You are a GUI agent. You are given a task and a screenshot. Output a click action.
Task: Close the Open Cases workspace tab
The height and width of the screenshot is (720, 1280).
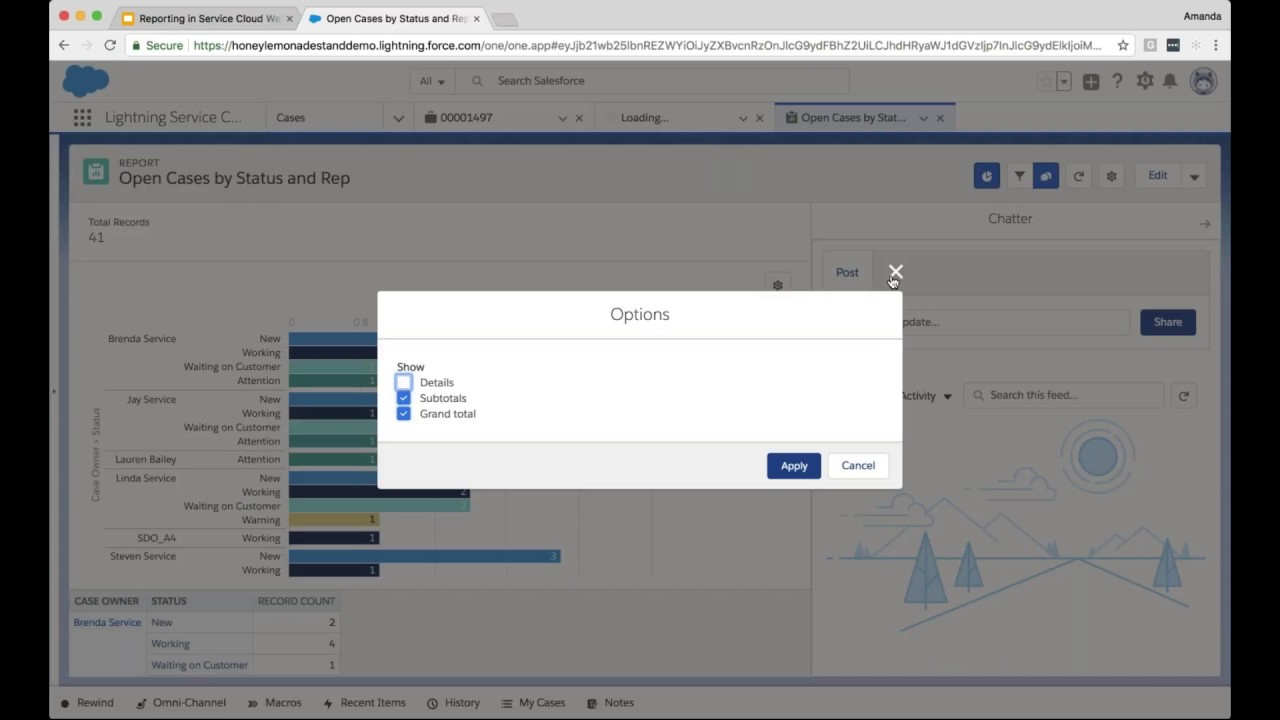(x=940, y=118)
